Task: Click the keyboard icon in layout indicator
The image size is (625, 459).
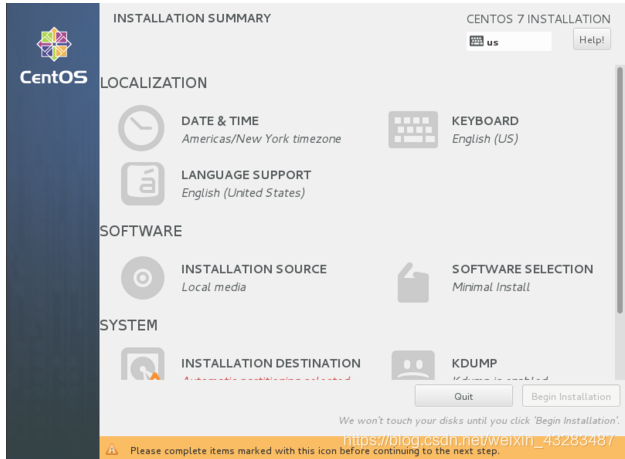Action: pos(476,41)
